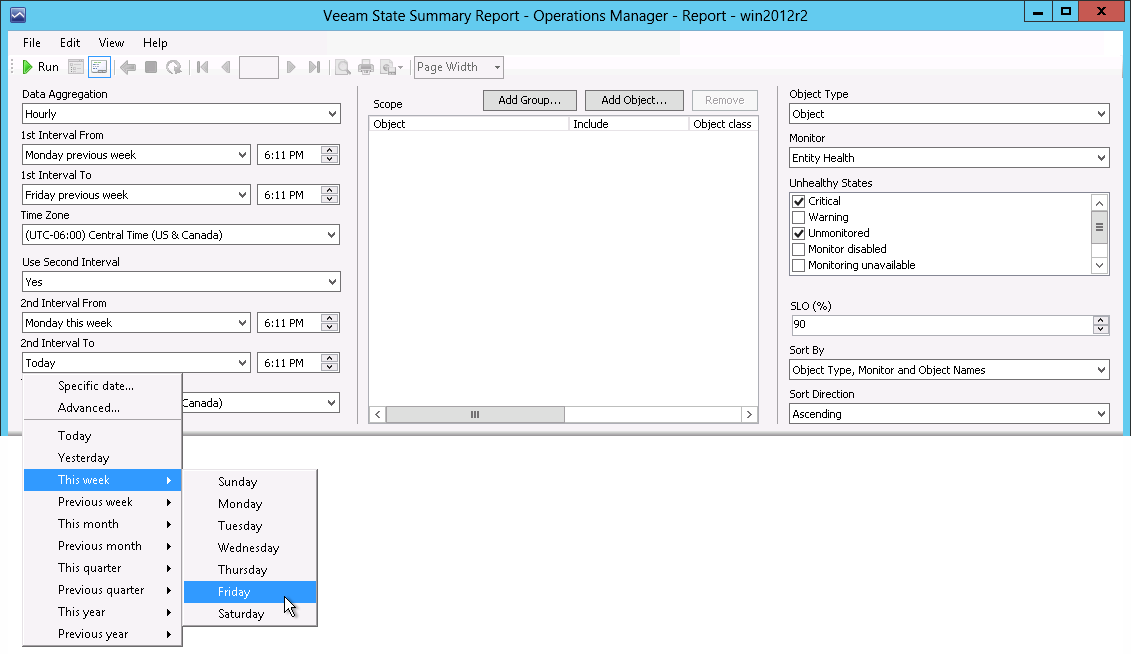Screen dimensions: 1131x654
Task: Click scope list horizontal scrollbar thumb
Action: pos(475,415)
